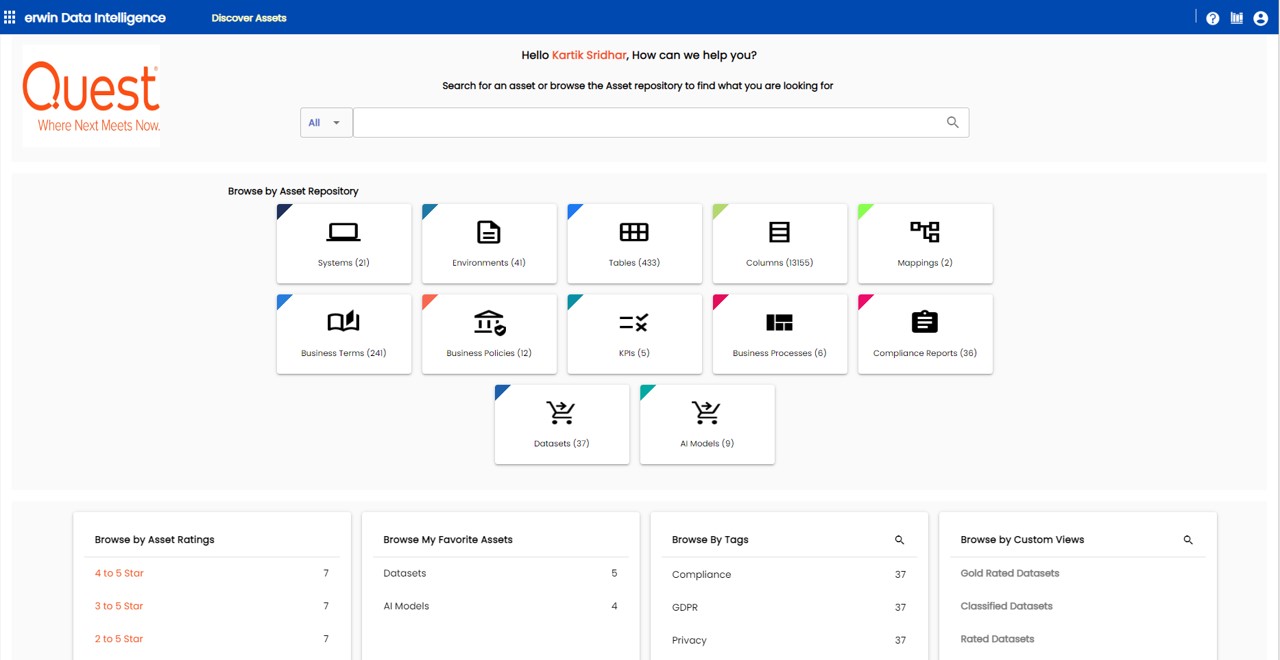1280x660 pixels.
Task: Open the app grid menu icon
Action: tap(10, 18)
